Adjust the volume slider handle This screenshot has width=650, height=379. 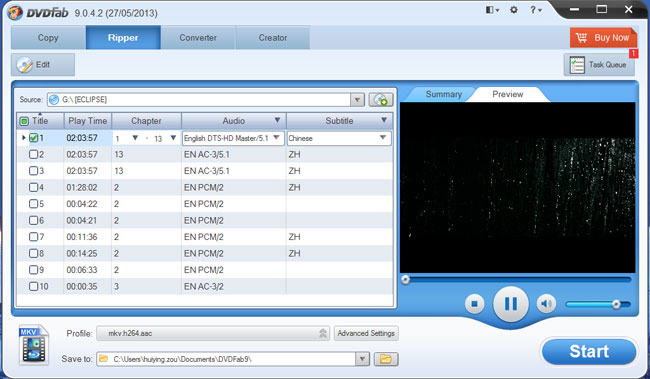tap(616, 304)
